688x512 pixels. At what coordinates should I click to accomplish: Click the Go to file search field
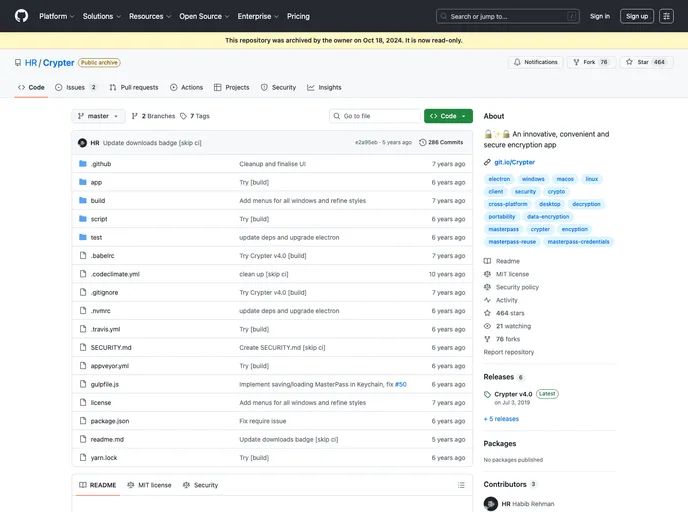[375, 116]
